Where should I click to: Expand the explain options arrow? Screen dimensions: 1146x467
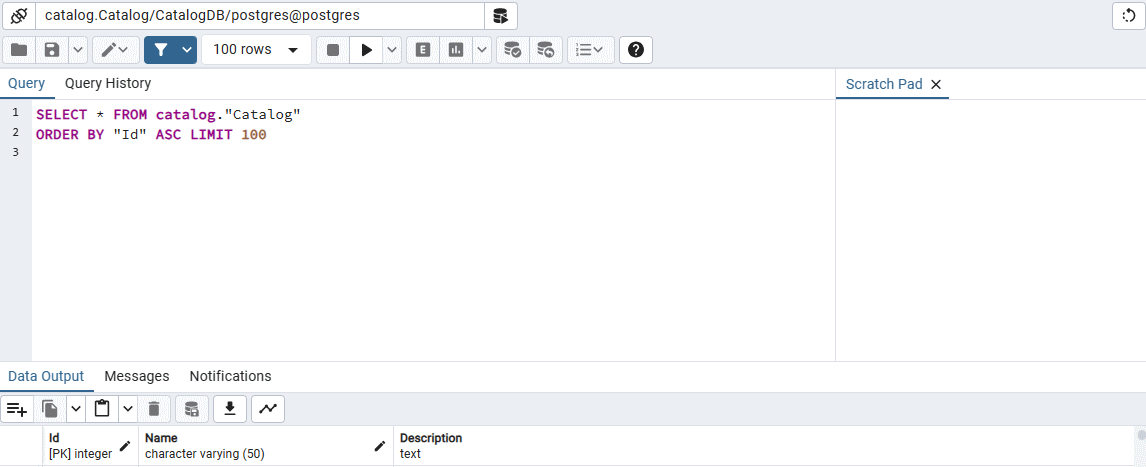pyautogui.click(x=482, y=50)
